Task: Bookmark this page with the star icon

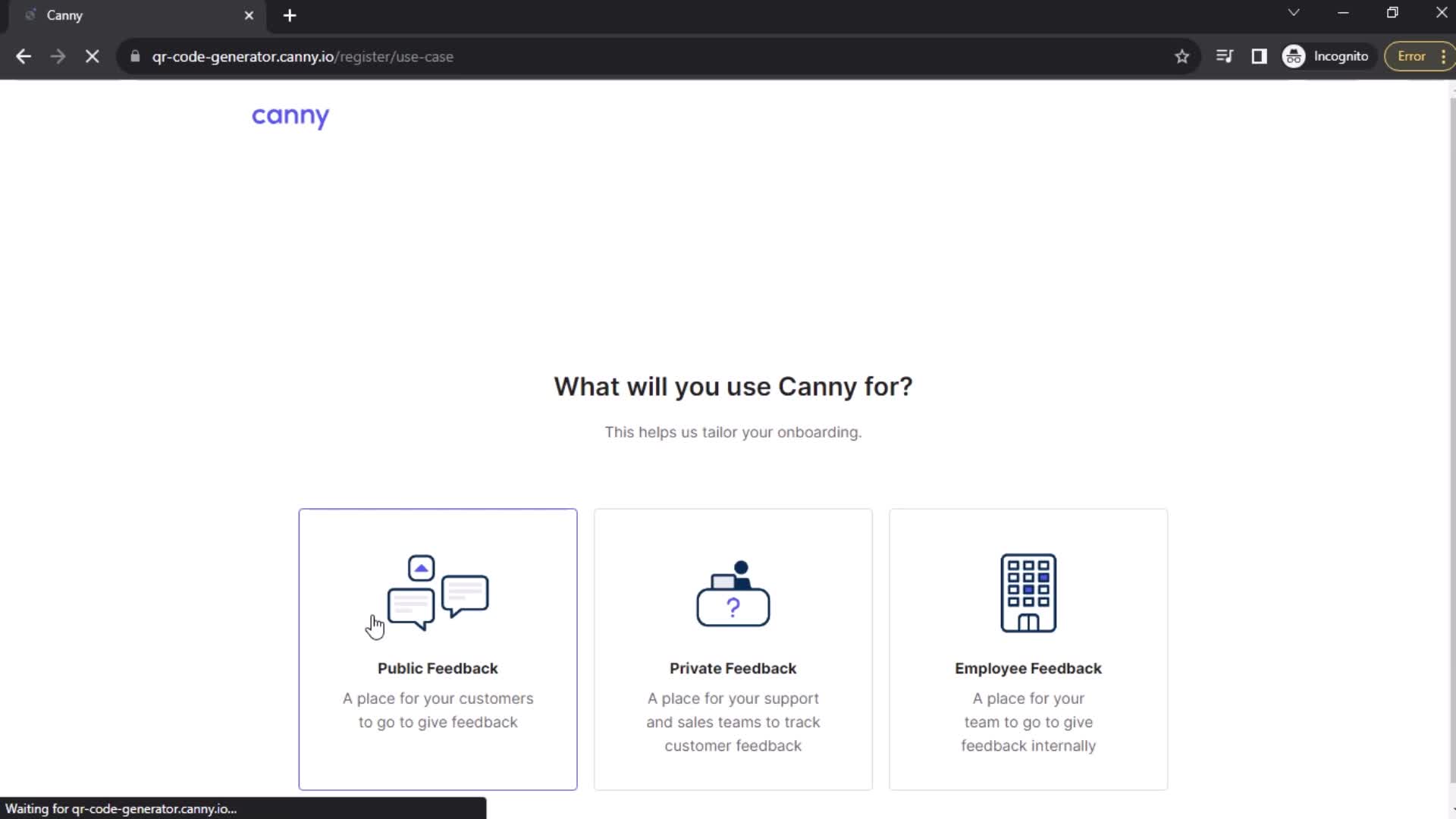Action: pos(1182,56)
